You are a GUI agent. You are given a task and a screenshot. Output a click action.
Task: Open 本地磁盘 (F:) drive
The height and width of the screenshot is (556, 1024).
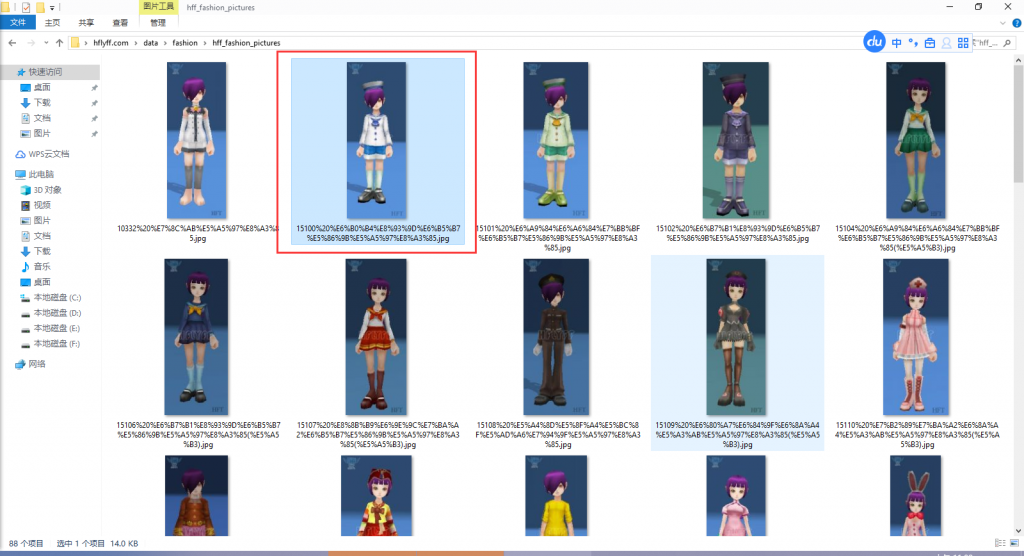click(x=57, y=344)
